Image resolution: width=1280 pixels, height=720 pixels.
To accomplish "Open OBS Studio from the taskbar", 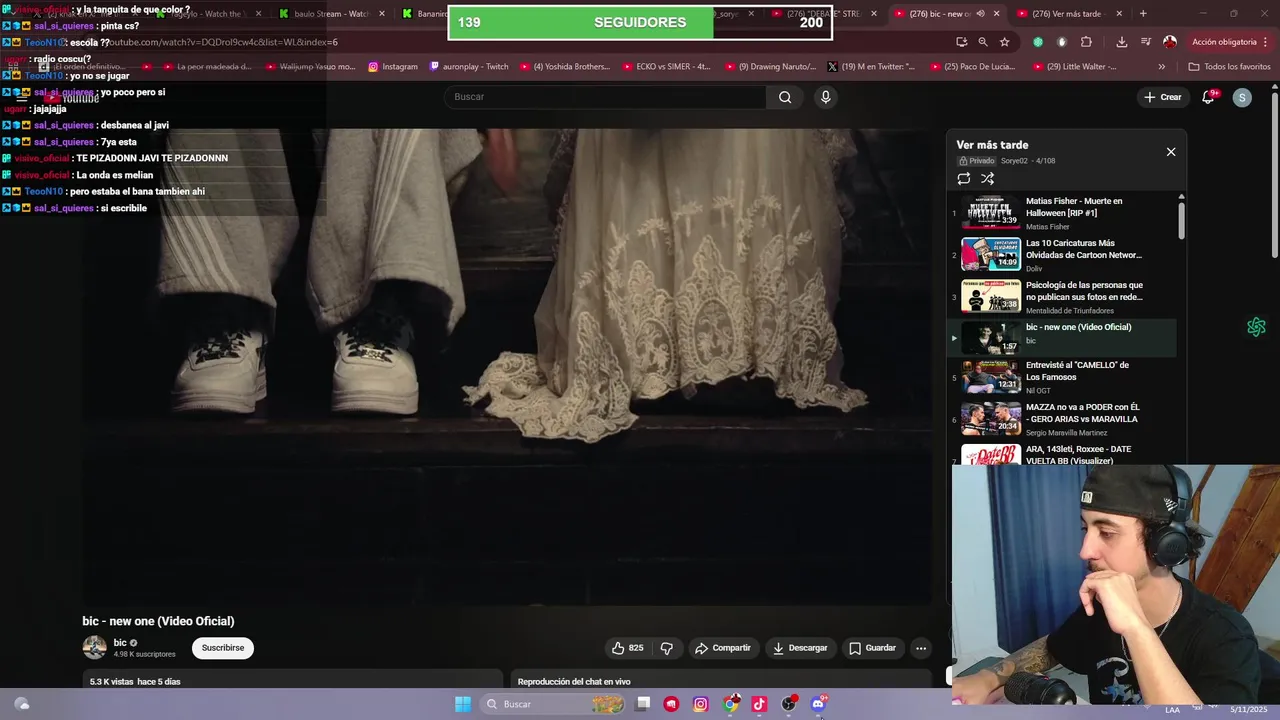I will (x=788, y=704).
